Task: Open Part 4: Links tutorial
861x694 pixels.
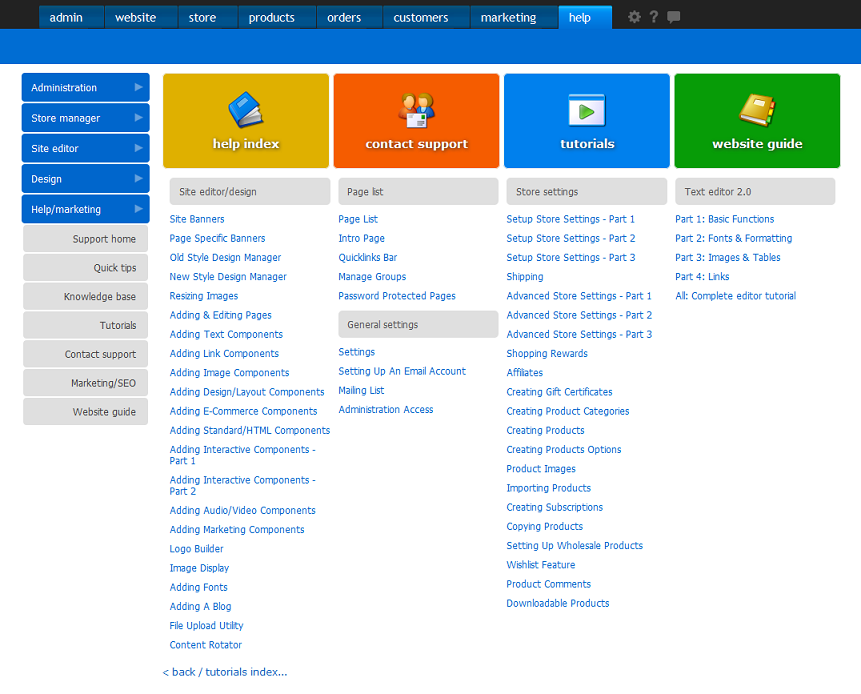Action: [x=702, y=277]
